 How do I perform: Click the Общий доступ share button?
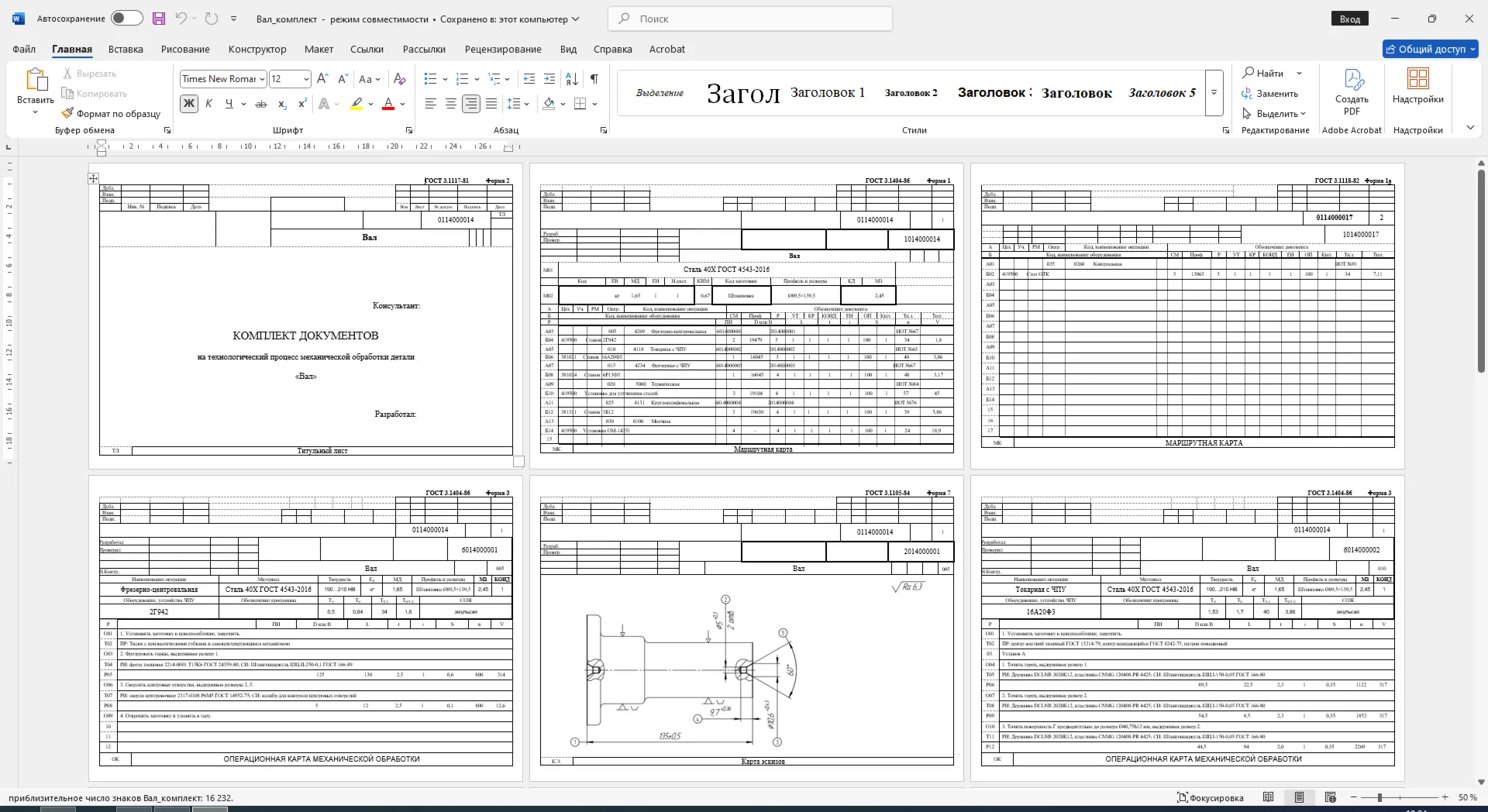pos(1431,49)
